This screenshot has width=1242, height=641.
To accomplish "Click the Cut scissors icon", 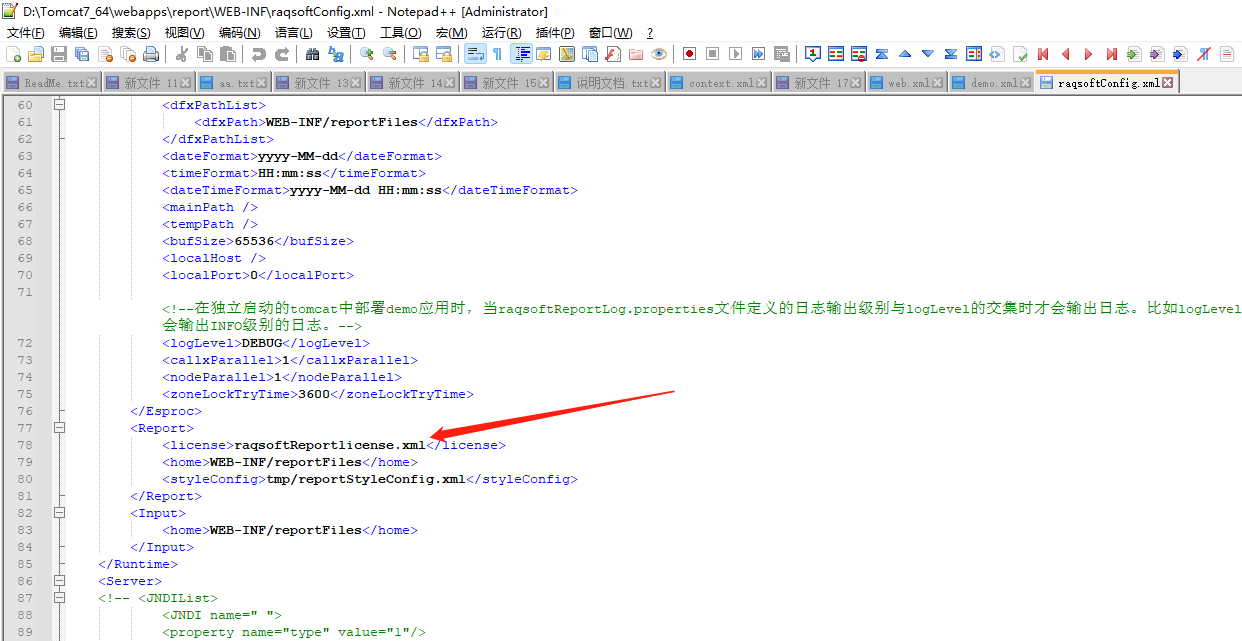I will coord(182,54).
